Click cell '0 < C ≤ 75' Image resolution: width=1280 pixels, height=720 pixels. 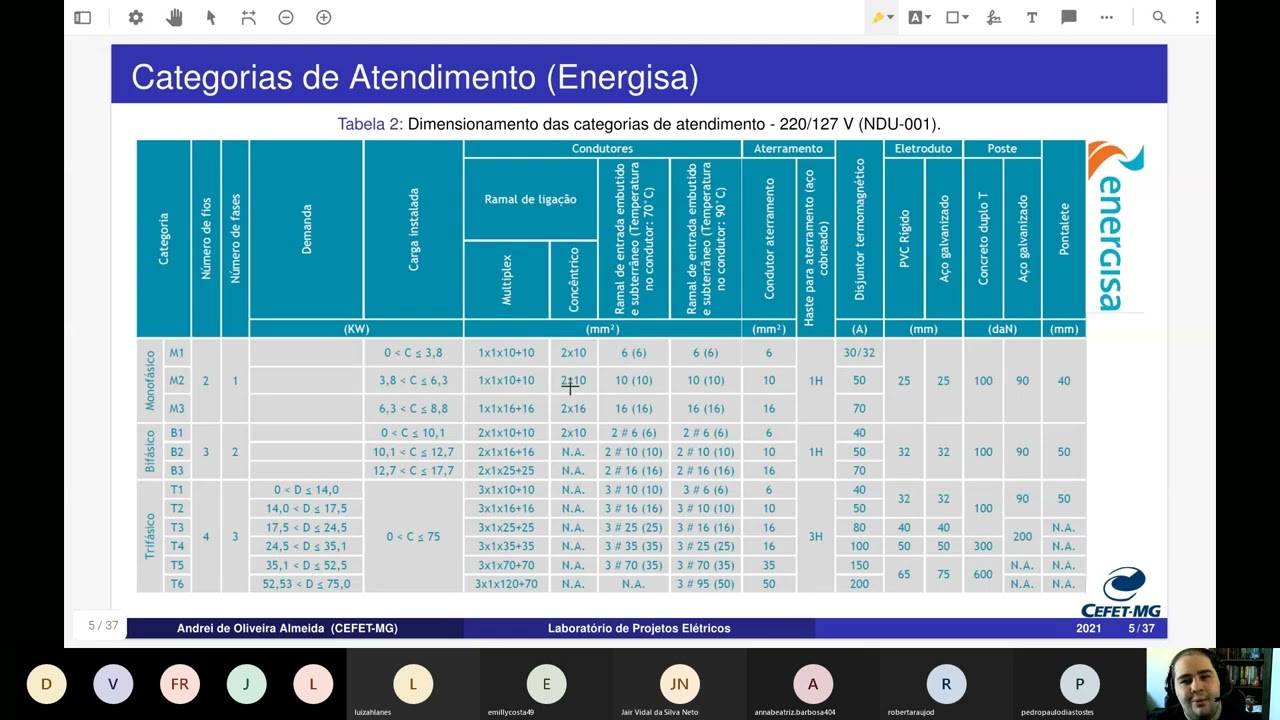(413, 537)
